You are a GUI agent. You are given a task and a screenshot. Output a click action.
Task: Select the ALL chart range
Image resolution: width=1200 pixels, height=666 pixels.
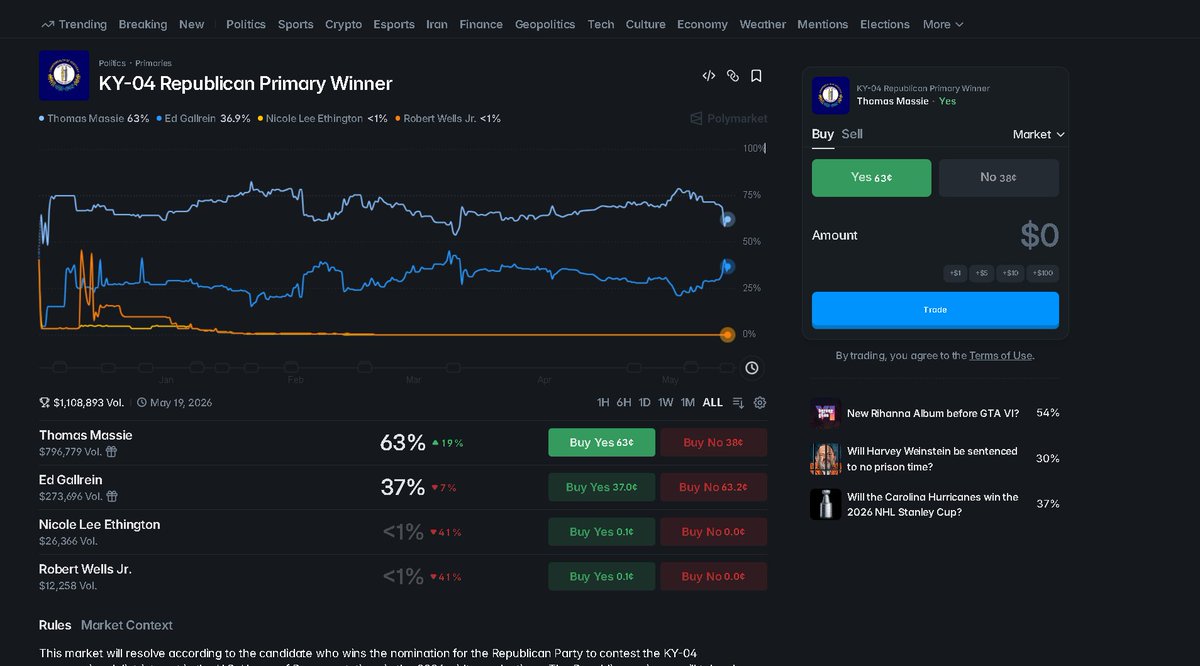(x=712, y=402)
